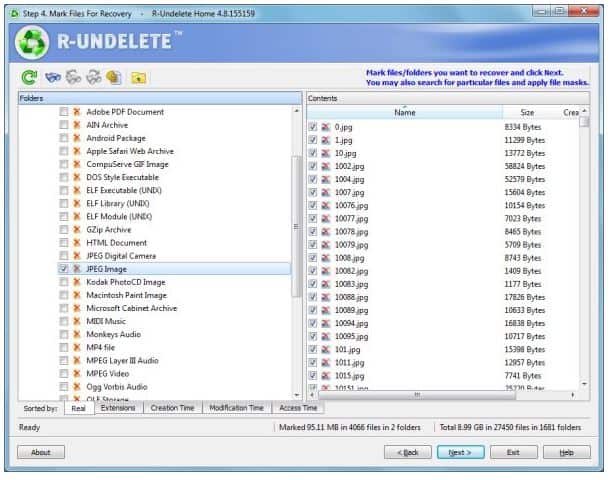Click the icon next to GZip Archive

pyautogui.click(x=77, y=230)
